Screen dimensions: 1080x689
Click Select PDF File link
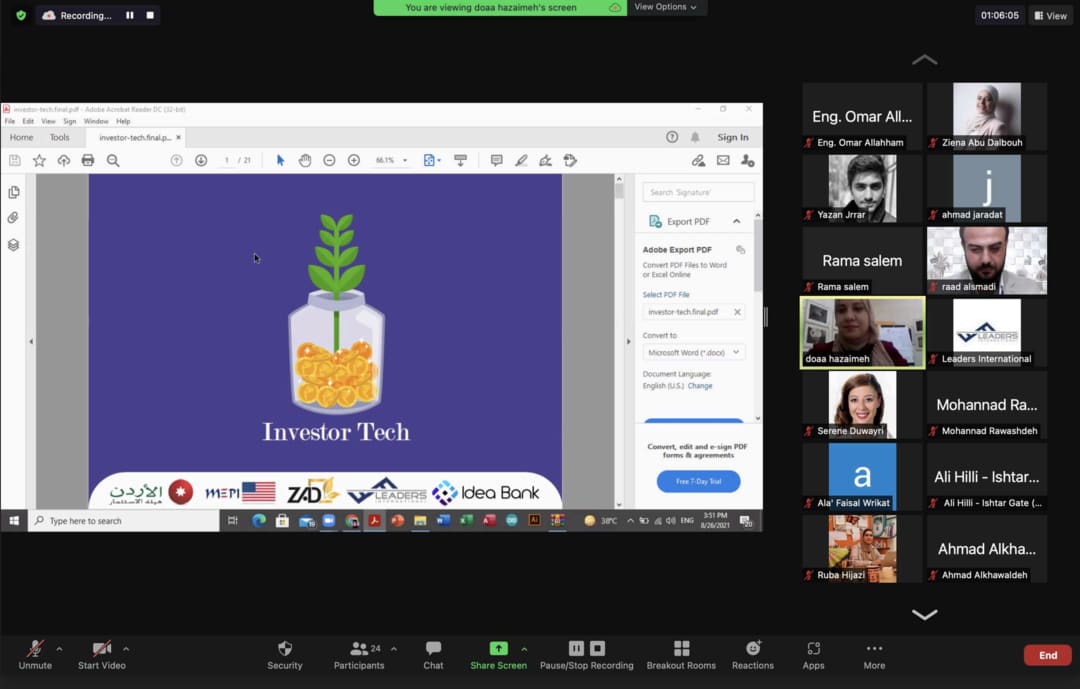(666, 294)
